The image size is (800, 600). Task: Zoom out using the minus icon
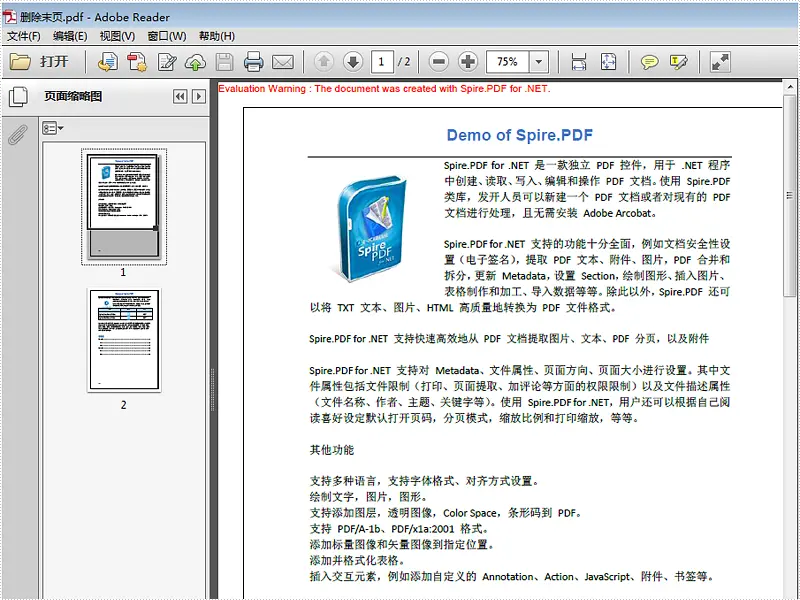point(437,62)
